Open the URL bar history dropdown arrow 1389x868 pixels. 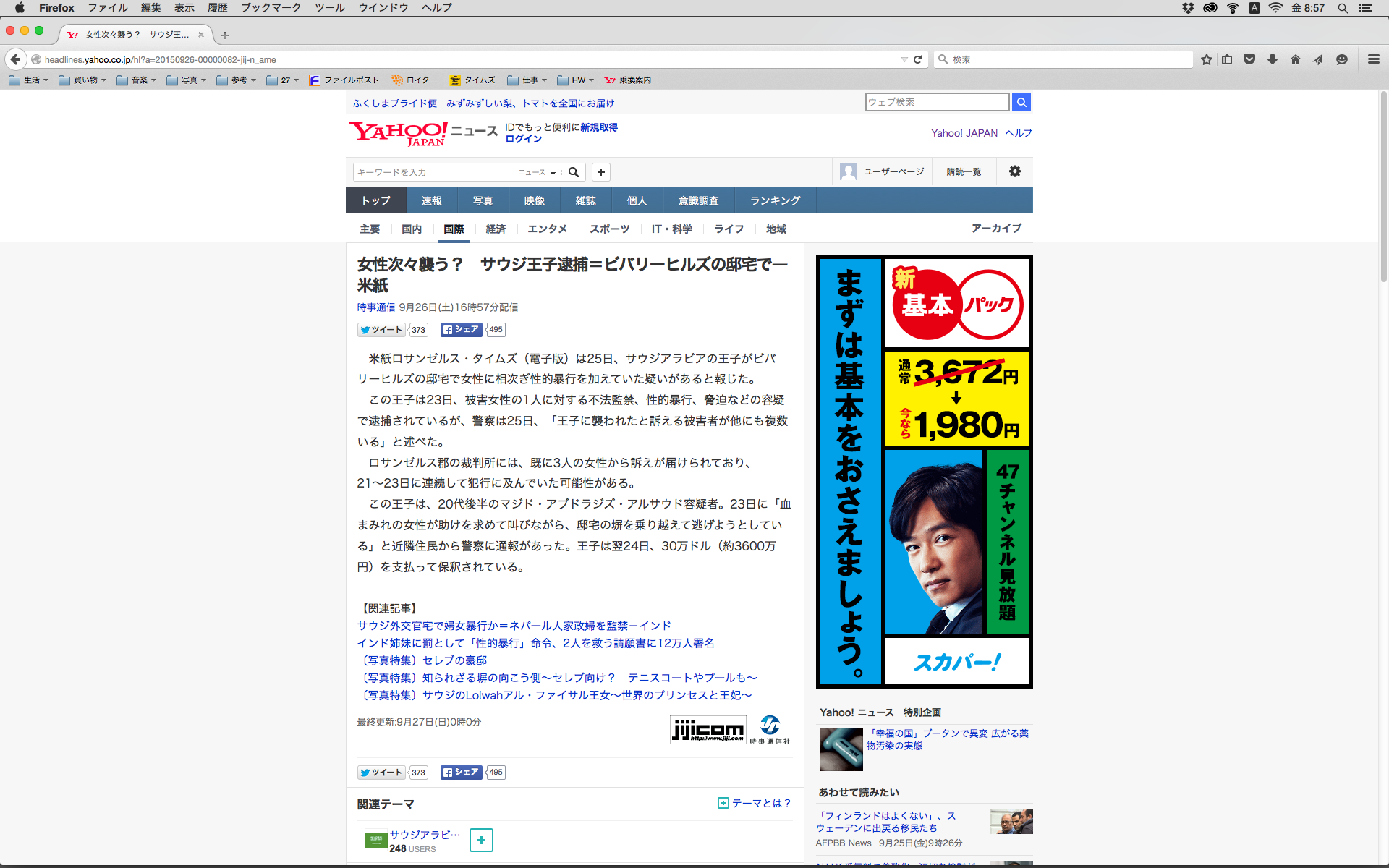pos(904,59)
